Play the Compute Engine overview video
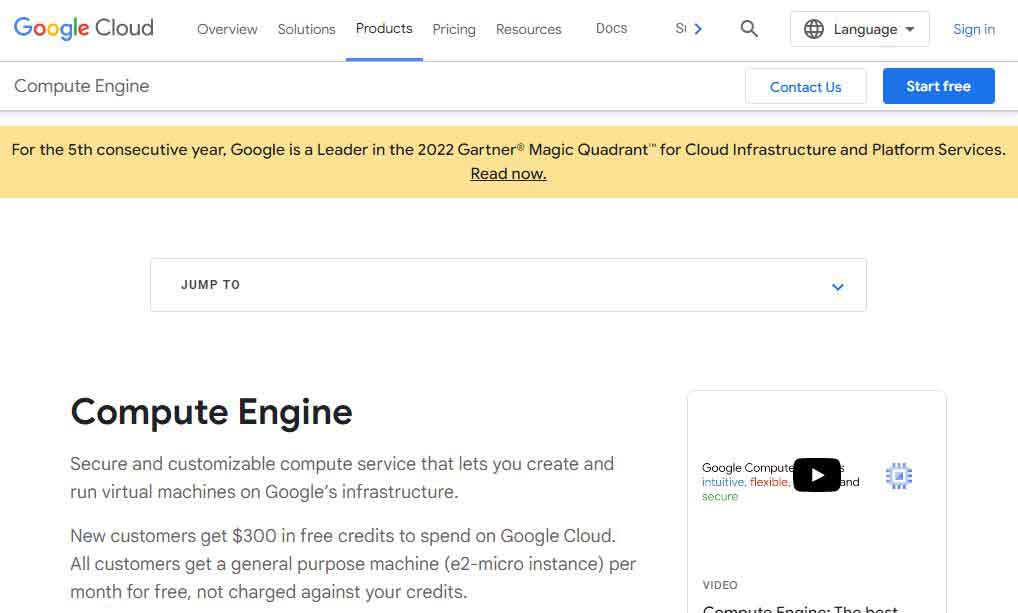 pyautogui.click(x=817, y=475)
